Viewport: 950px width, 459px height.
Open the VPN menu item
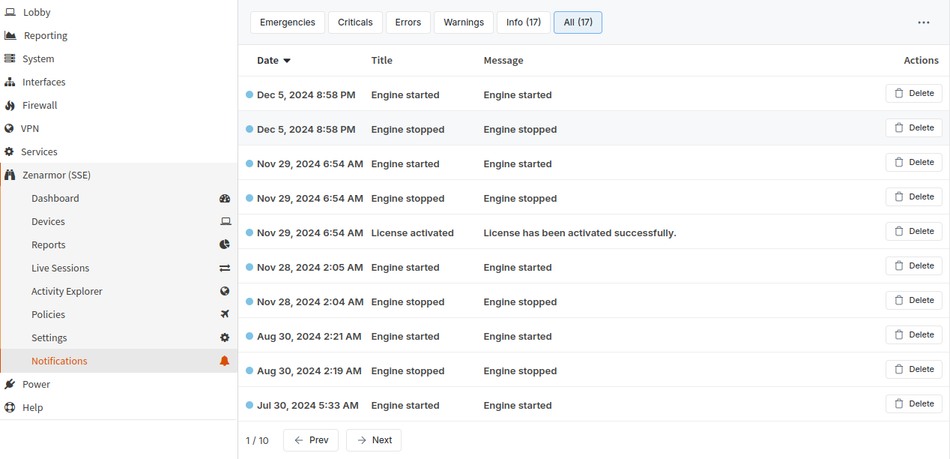click(29, 129)
